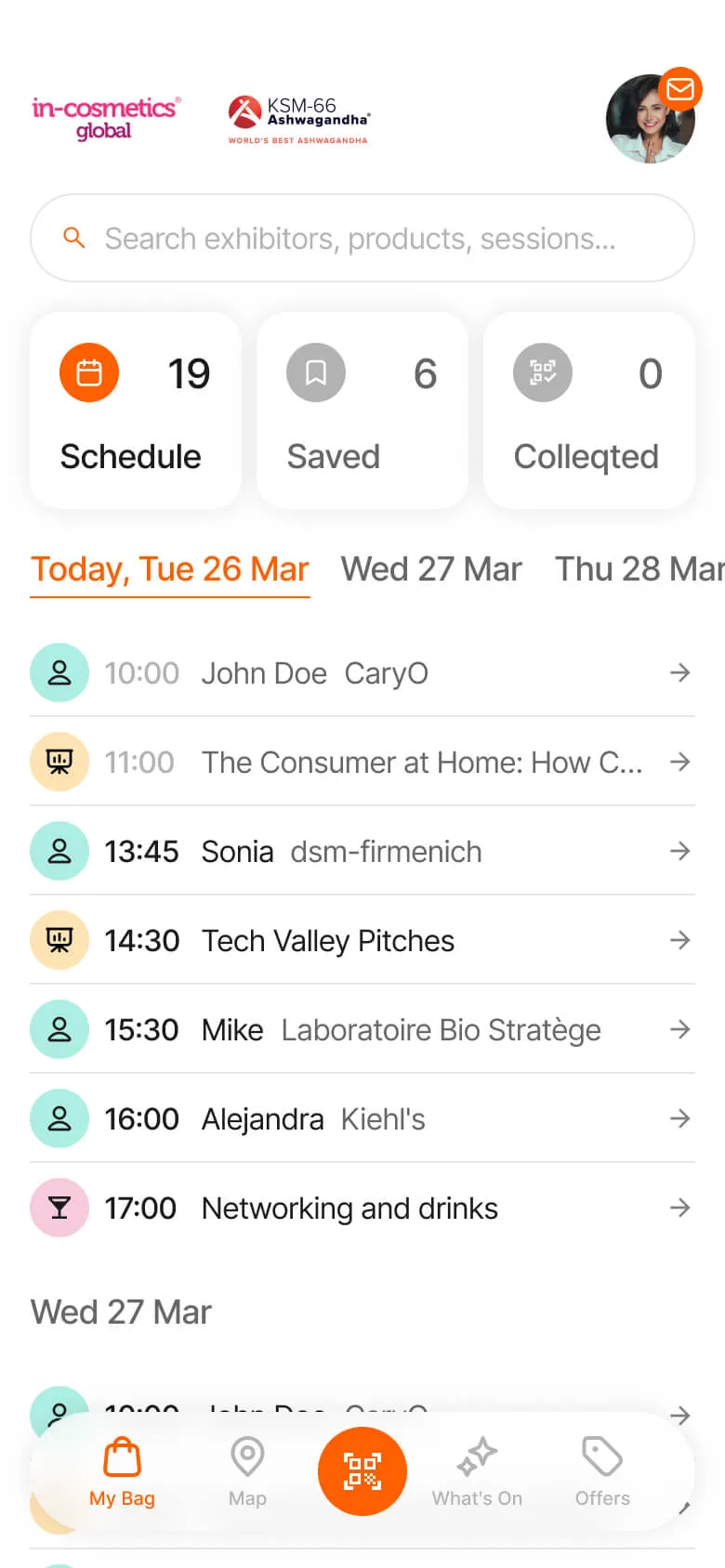Click the KSM-66 Ashwagandha sponsor logo

(298, 120)
